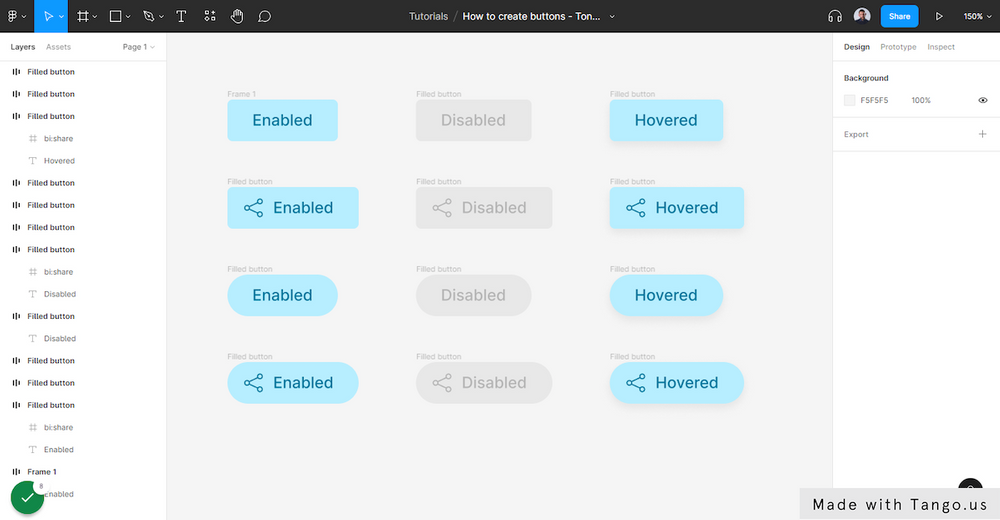Click the How to create buttons file title
The width and height of the screenshot is (1000, 520).
[531, 17]
